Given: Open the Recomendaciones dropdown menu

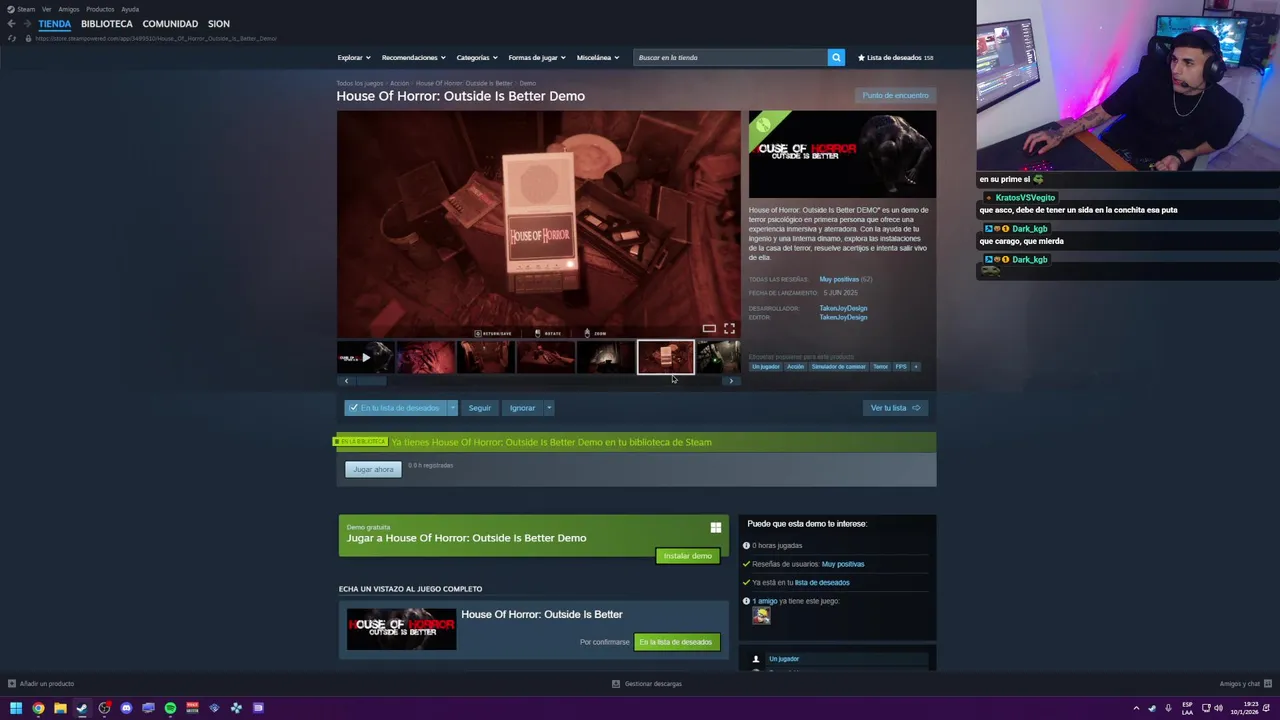Looking at the screenshot, I should (x=413, y=57).
